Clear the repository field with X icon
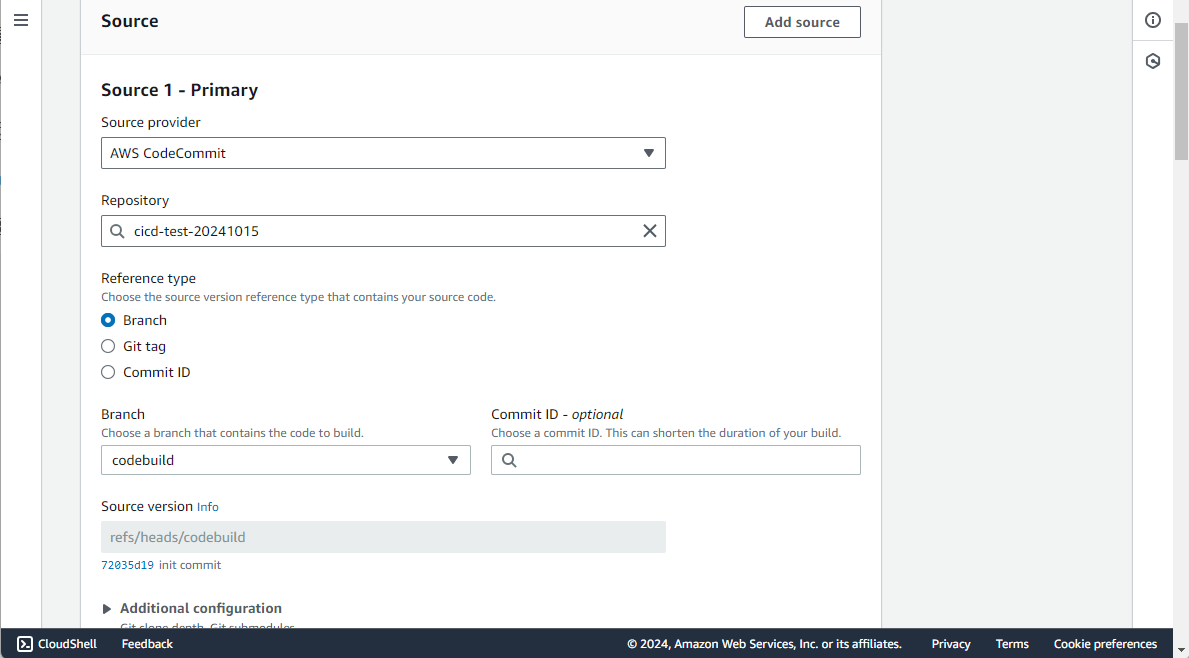Image resolution: width=1189 pixels, height=658 pixels. [650, 231]
